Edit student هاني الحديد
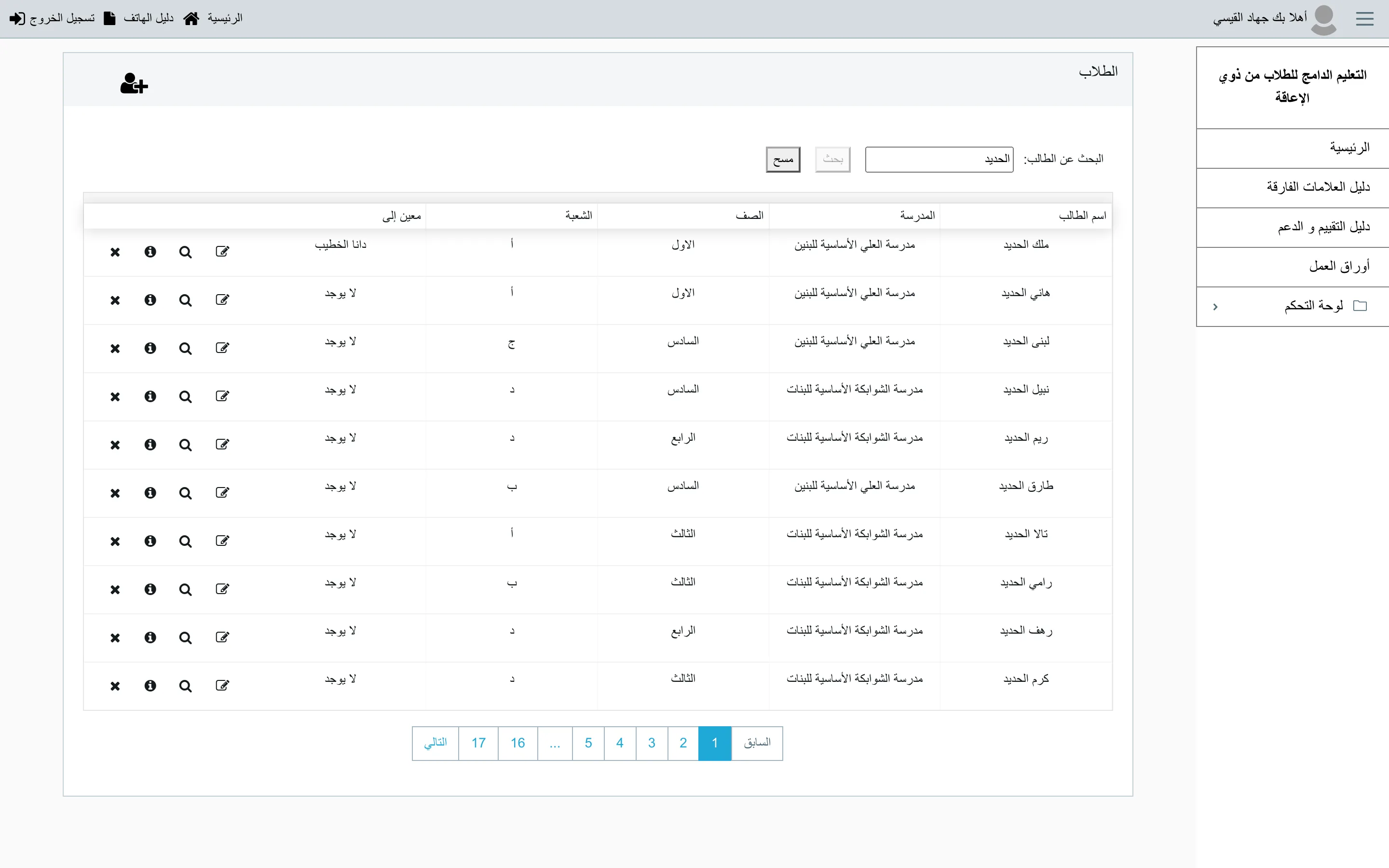 click(x=222, y=299)
